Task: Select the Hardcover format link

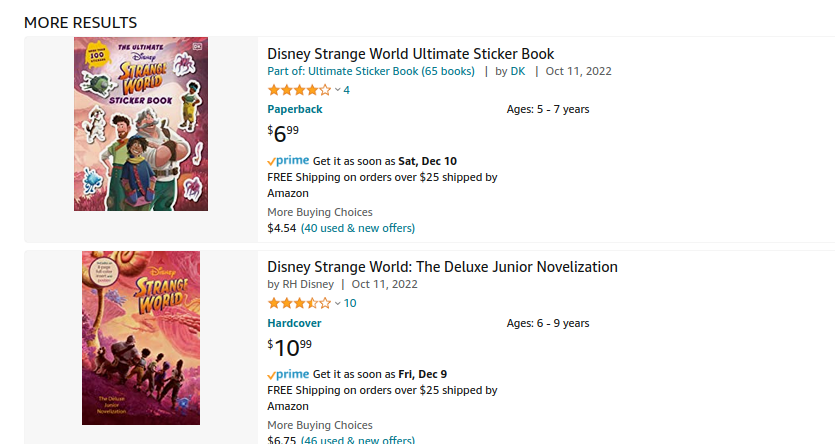Action: pyautogui.click(x=297, y=323)
